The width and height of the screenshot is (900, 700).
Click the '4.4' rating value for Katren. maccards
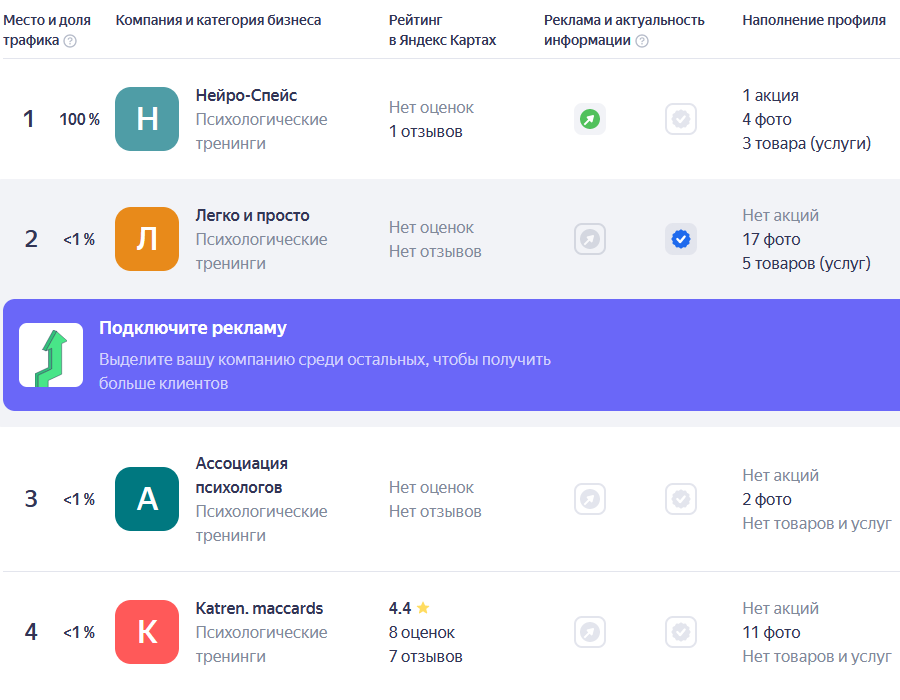tap(400, 608)
